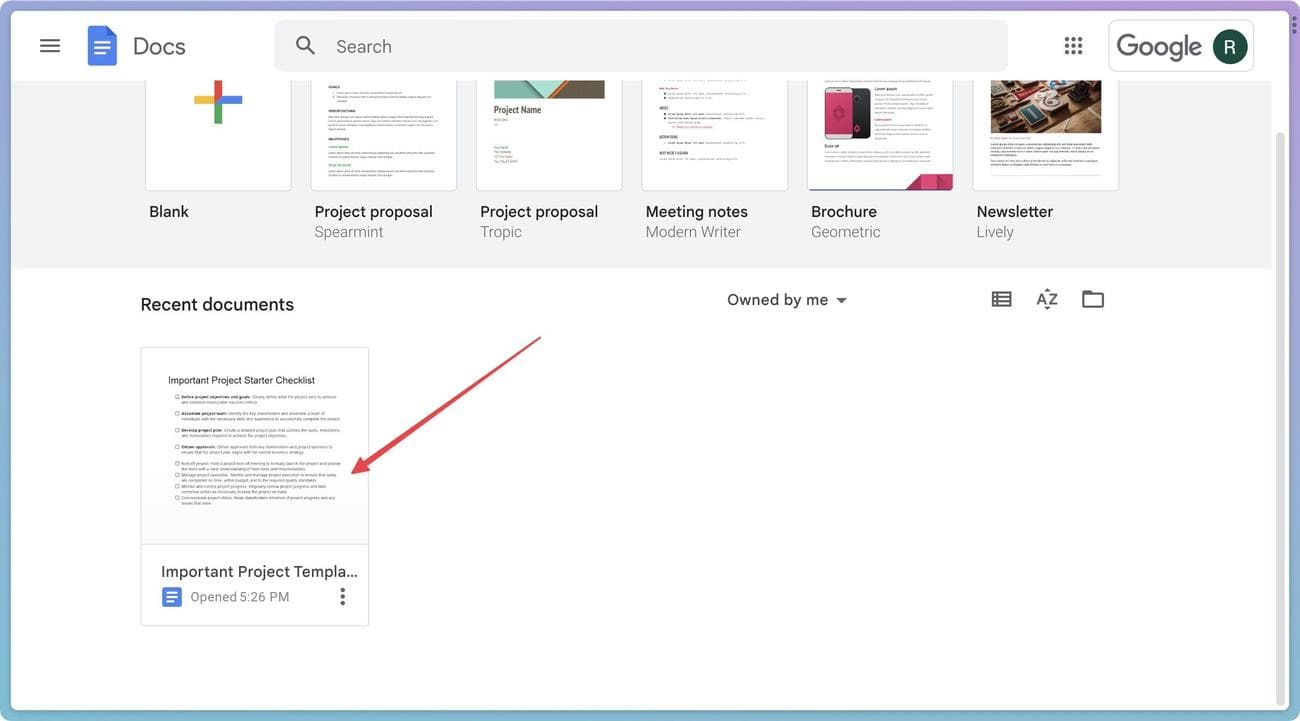The width and height of the screenshot is (1300, 721).
Task: Switch to list view layout
Action: pos(1001,299)
